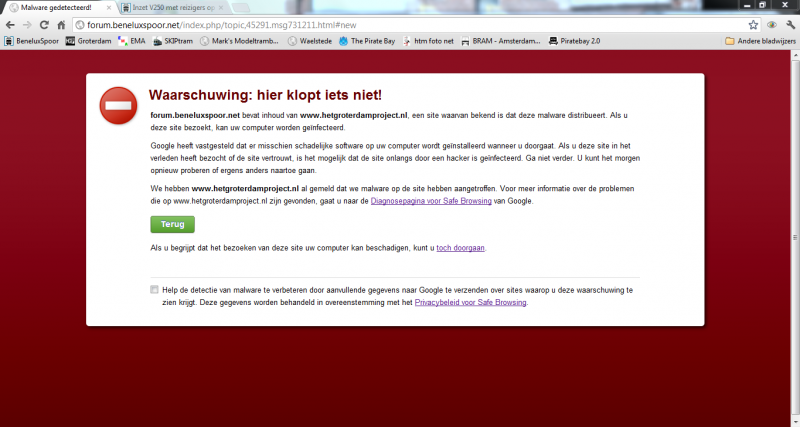Click the toch doorgaan link
The width and height of the screenshot is (800, 427).
click(460, 248)
